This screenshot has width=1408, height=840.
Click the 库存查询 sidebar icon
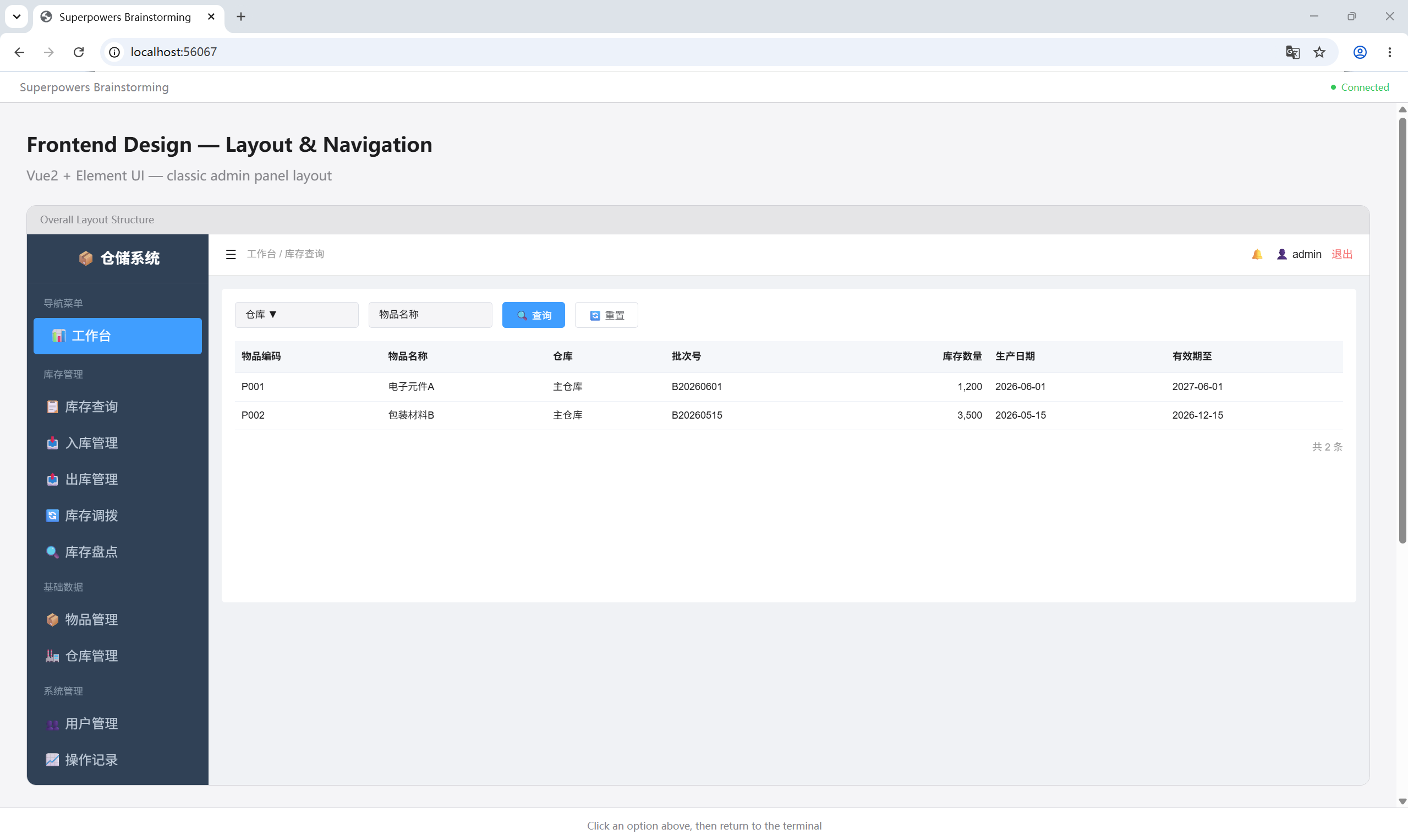click(52, 407)
